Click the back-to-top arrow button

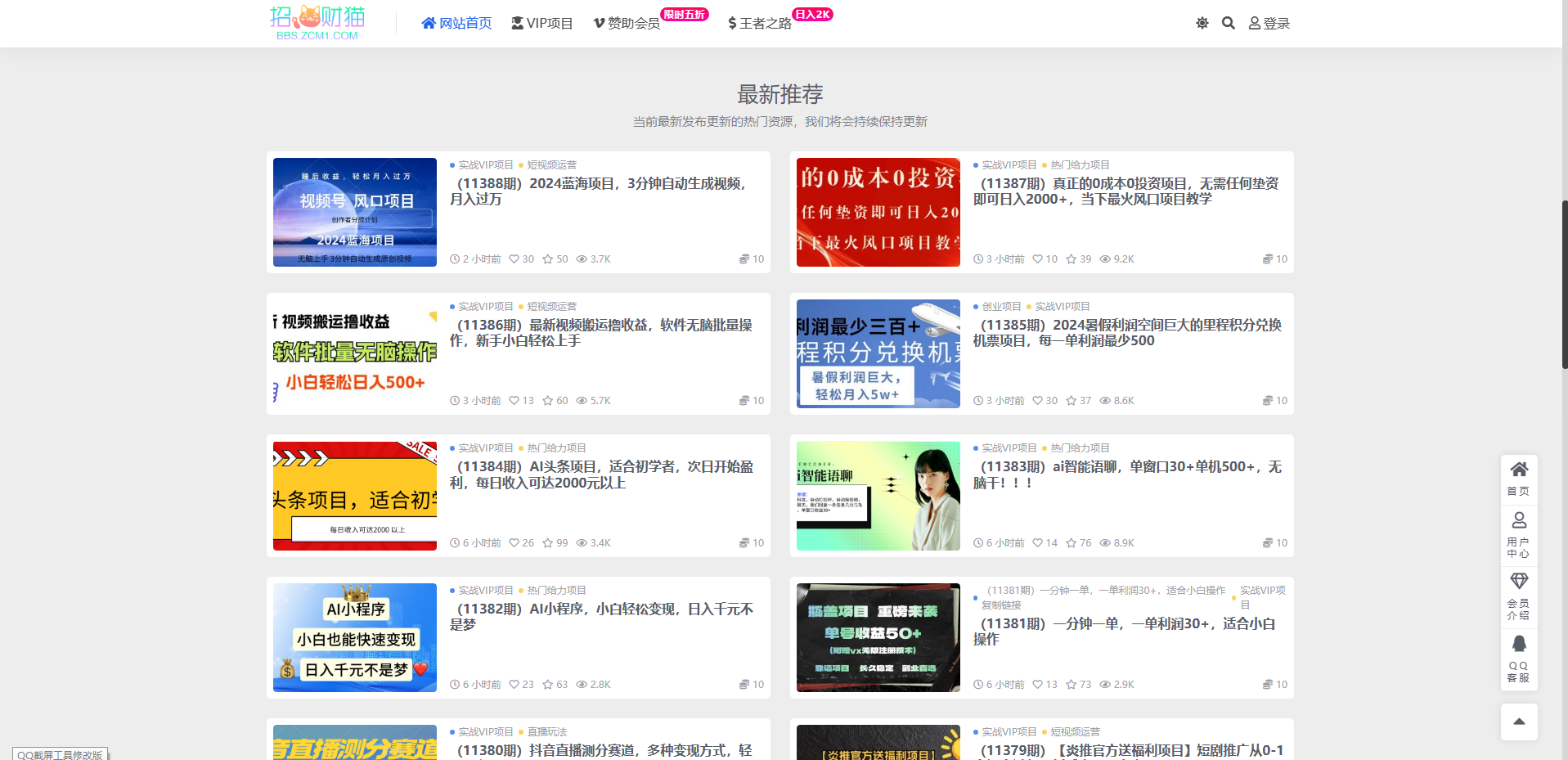(1519, 722)
